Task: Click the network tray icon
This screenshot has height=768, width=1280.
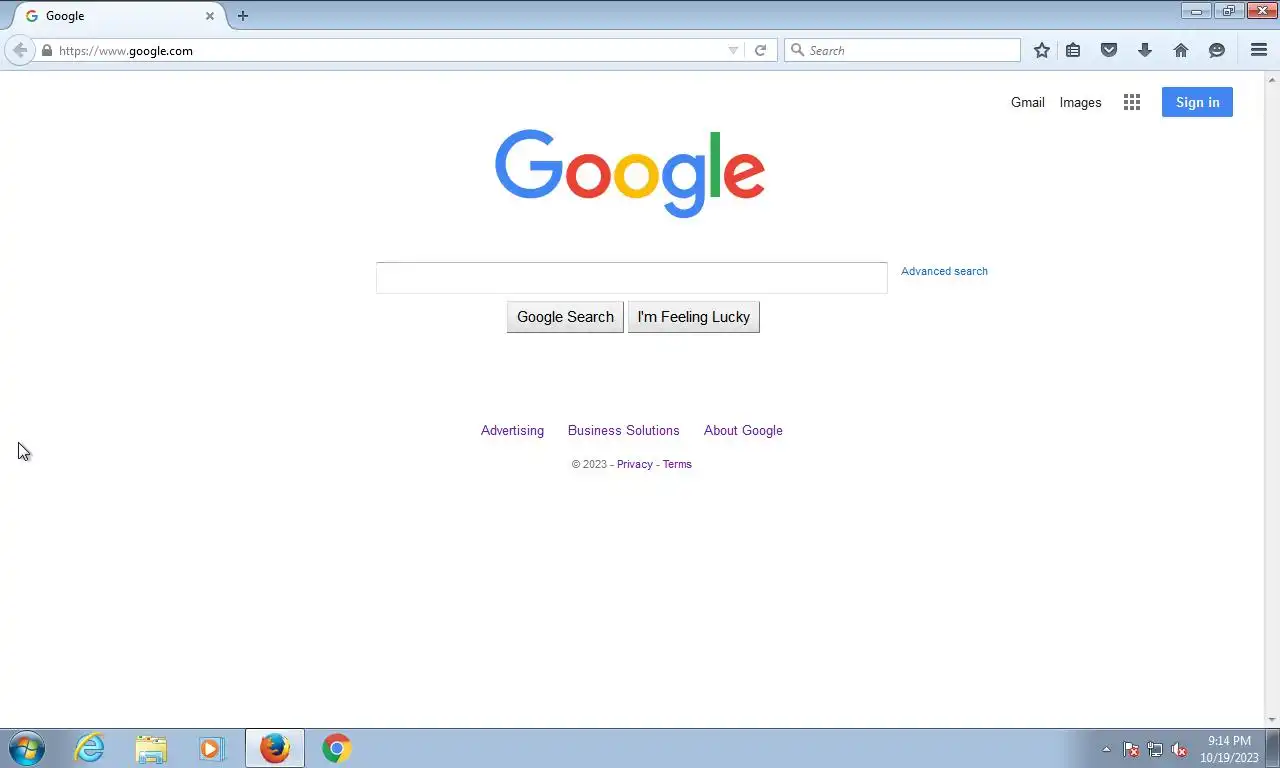Action: point(1155,749)
